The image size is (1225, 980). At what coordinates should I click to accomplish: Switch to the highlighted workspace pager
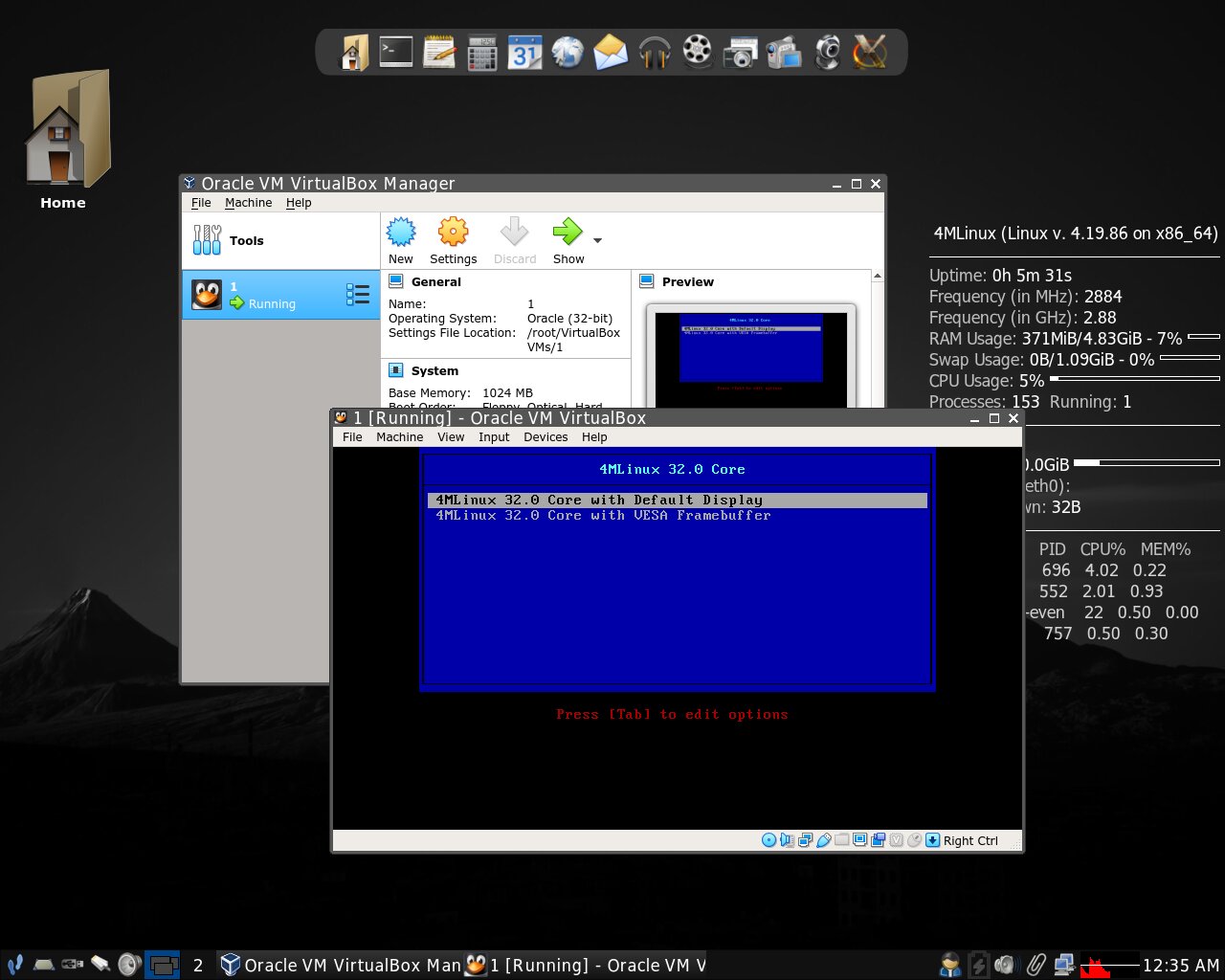coord(162,965)
